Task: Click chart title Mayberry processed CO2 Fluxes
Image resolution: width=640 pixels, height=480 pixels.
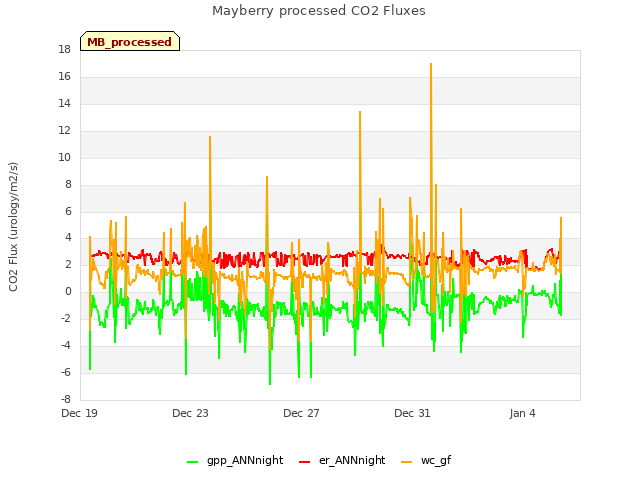Action: [319, 11]
